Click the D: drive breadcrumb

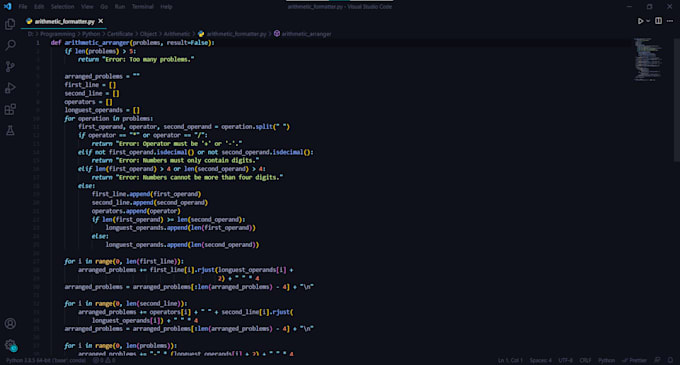30,34
